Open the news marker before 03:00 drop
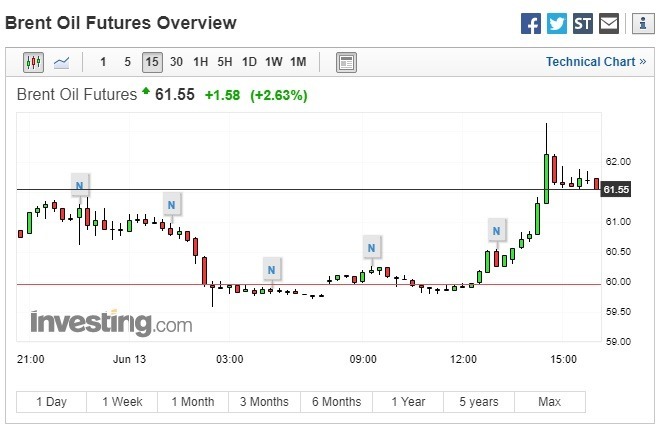Image resolution: width=661 pixels, height=437 pixels. coord(171,204)
